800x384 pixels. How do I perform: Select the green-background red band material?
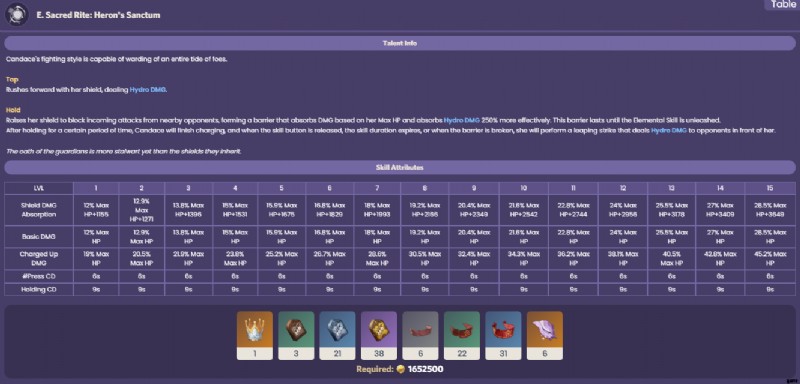[462, 335]
